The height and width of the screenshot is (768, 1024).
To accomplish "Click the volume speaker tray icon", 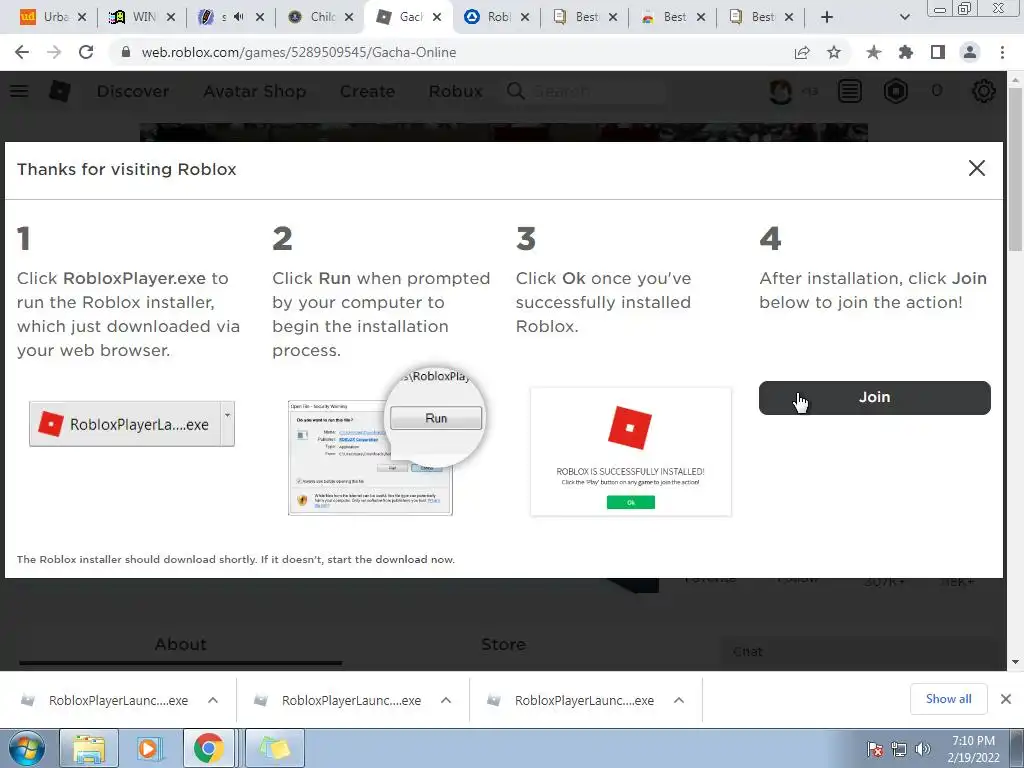I will [x=923, y=749].
